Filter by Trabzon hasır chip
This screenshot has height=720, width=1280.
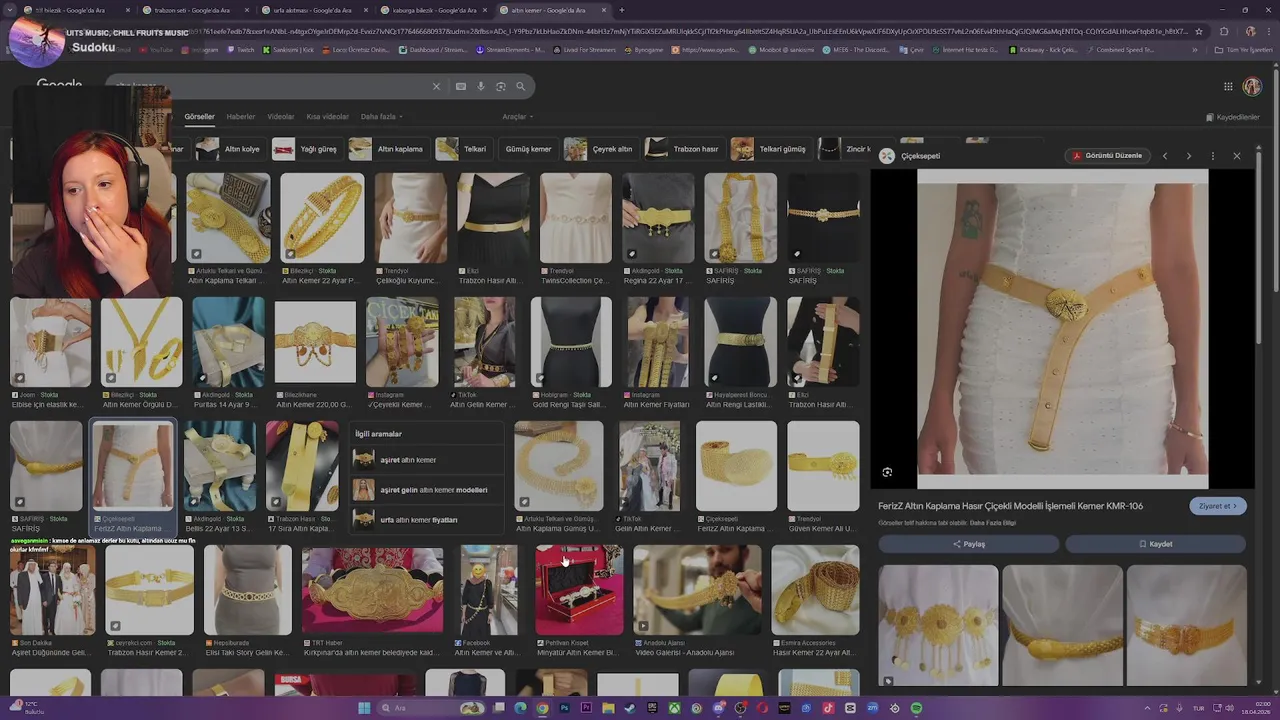[685, 149]
